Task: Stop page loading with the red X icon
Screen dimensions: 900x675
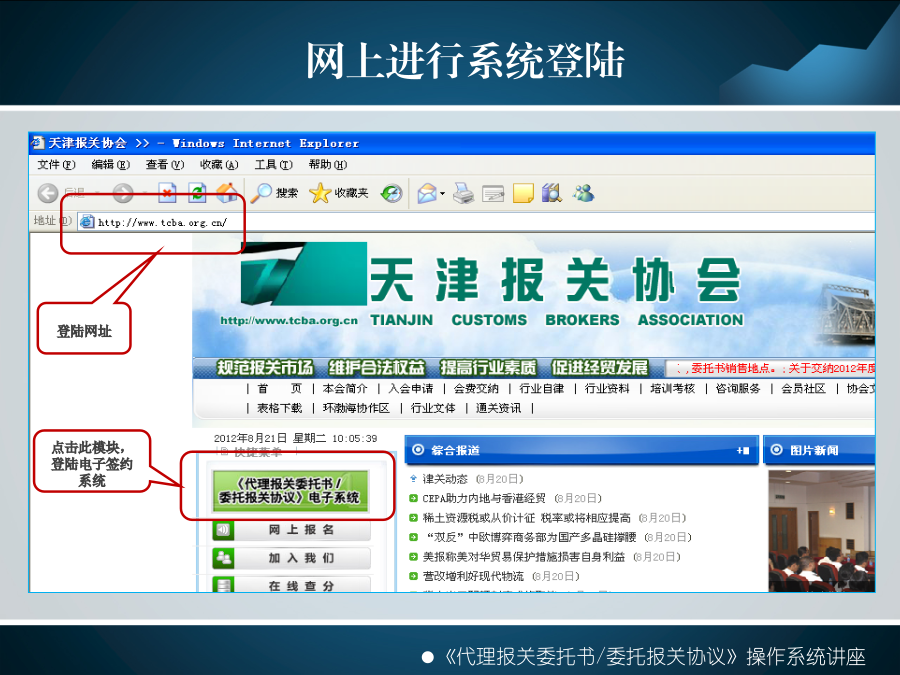Action: (x=167, y=193)
